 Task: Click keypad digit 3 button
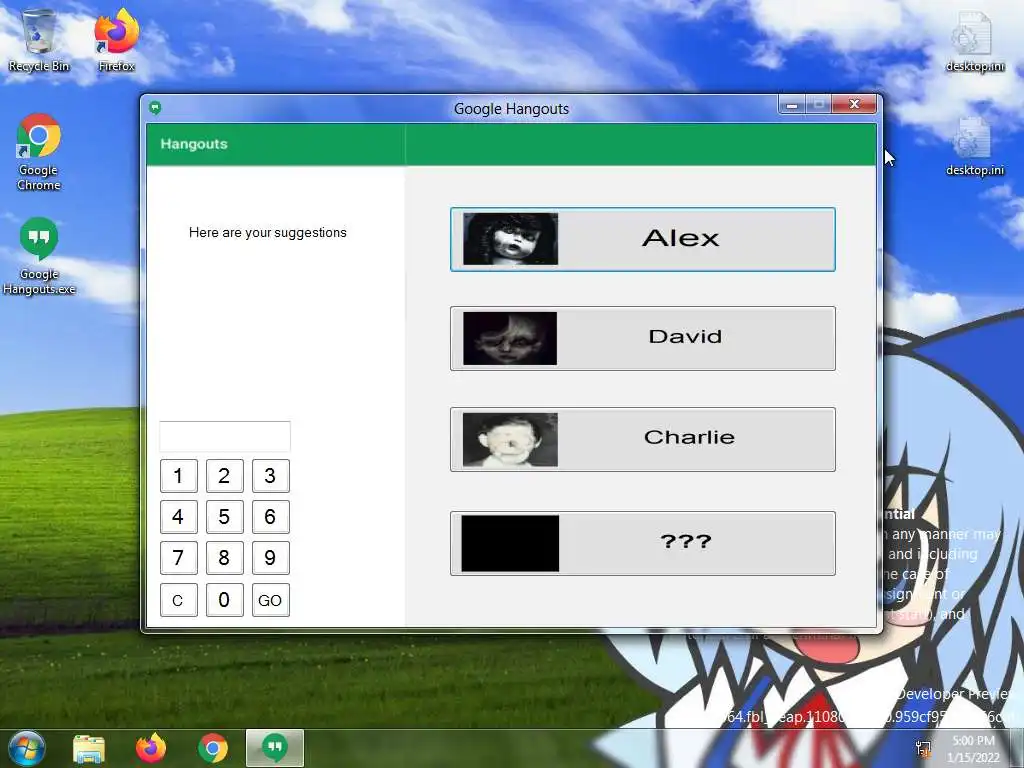[x=270, y=475]
